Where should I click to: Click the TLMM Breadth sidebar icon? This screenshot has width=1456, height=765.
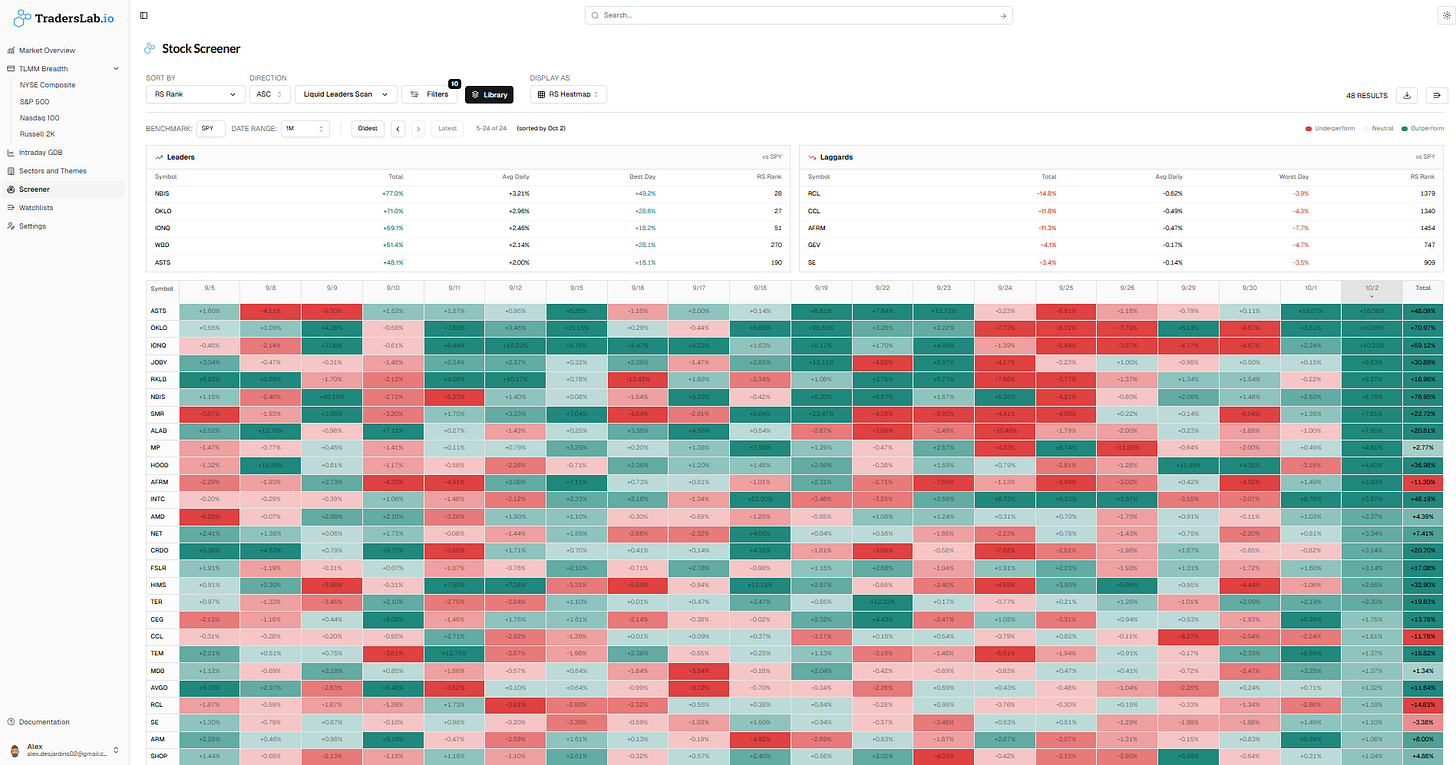click(11, 69)
